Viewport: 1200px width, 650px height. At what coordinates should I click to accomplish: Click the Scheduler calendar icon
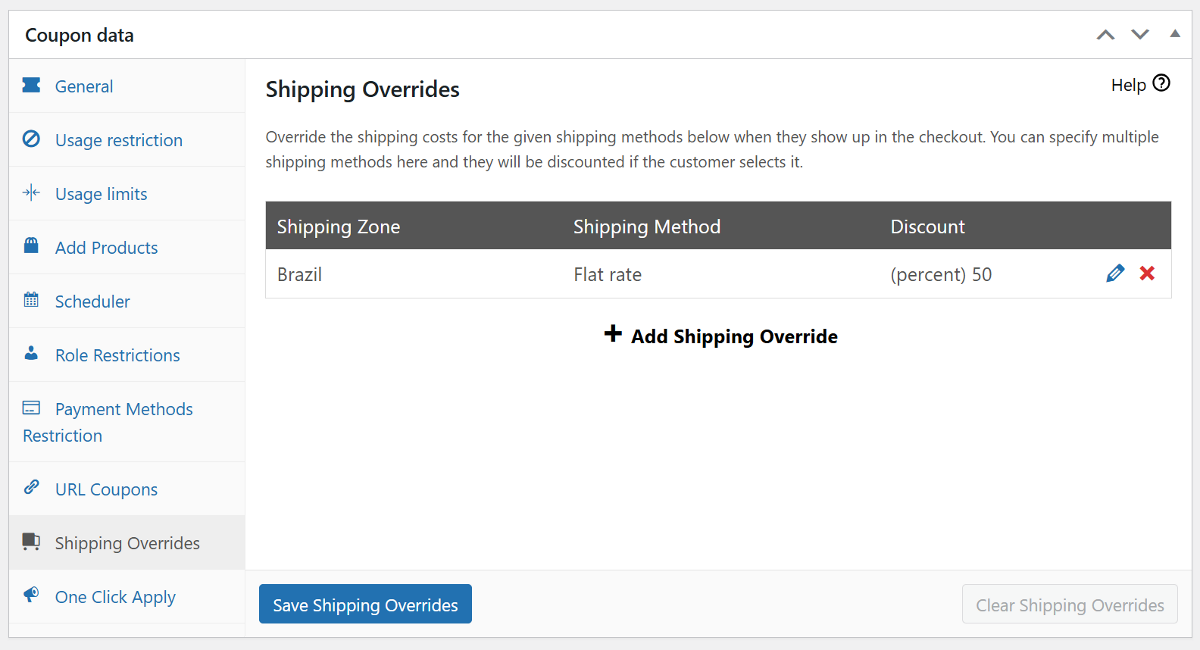[x=31, y=301]
